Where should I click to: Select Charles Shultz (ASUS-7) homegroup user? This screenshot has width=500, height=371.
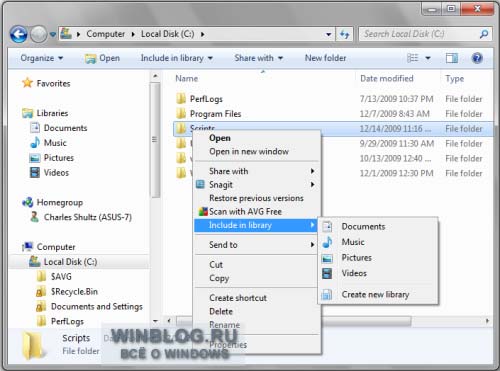(x=88, y=217)
